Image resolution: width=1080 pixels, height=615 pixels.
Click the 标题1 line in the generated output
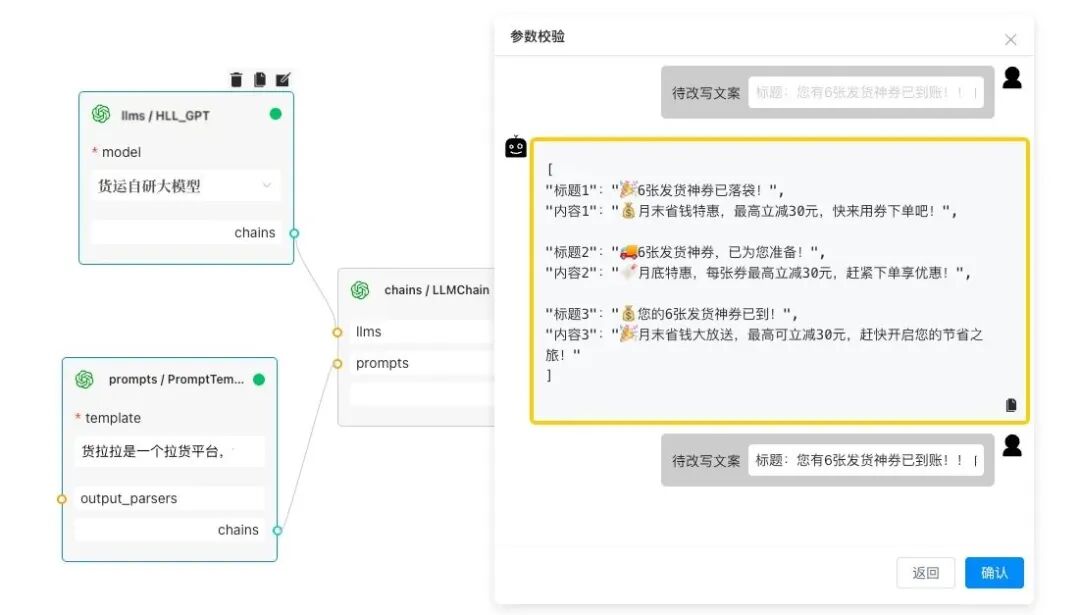pyautogui.click(x=665, y=190)
